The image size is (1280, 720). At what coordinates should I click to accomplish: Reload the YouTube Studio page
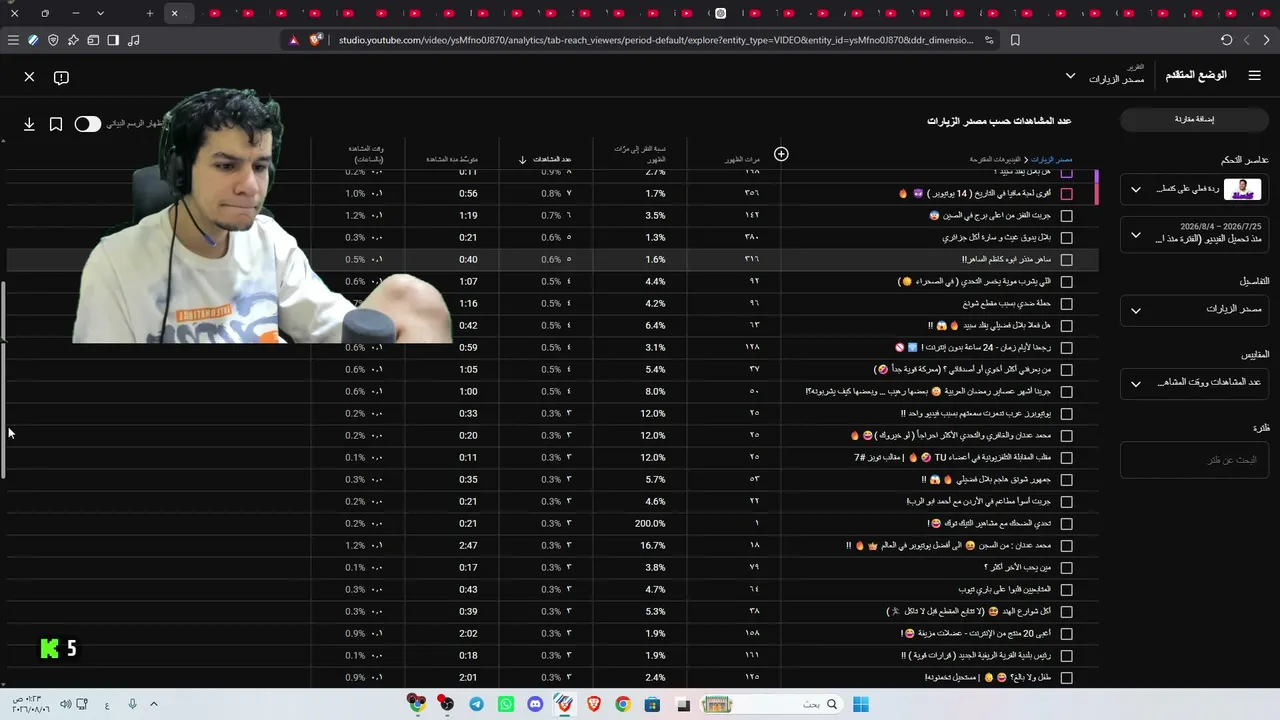tap(1227, 40)
